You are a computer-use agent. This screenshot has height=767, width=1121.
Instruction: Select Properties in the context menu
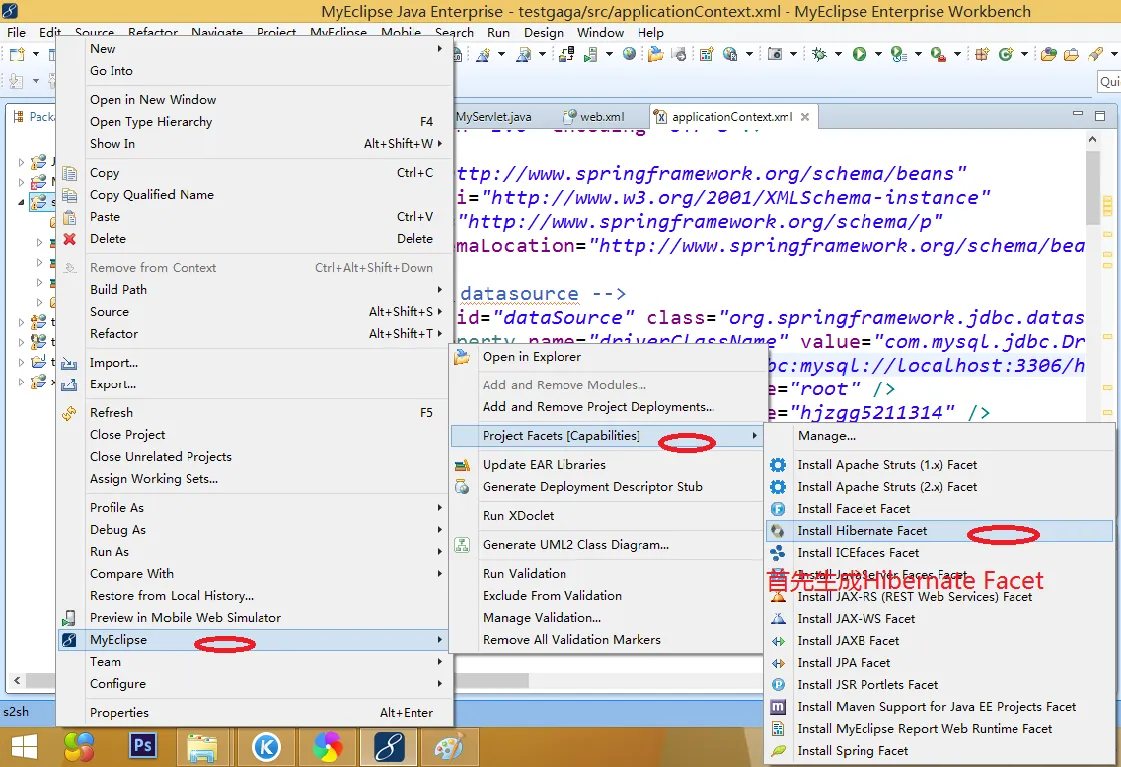[119, 713]
